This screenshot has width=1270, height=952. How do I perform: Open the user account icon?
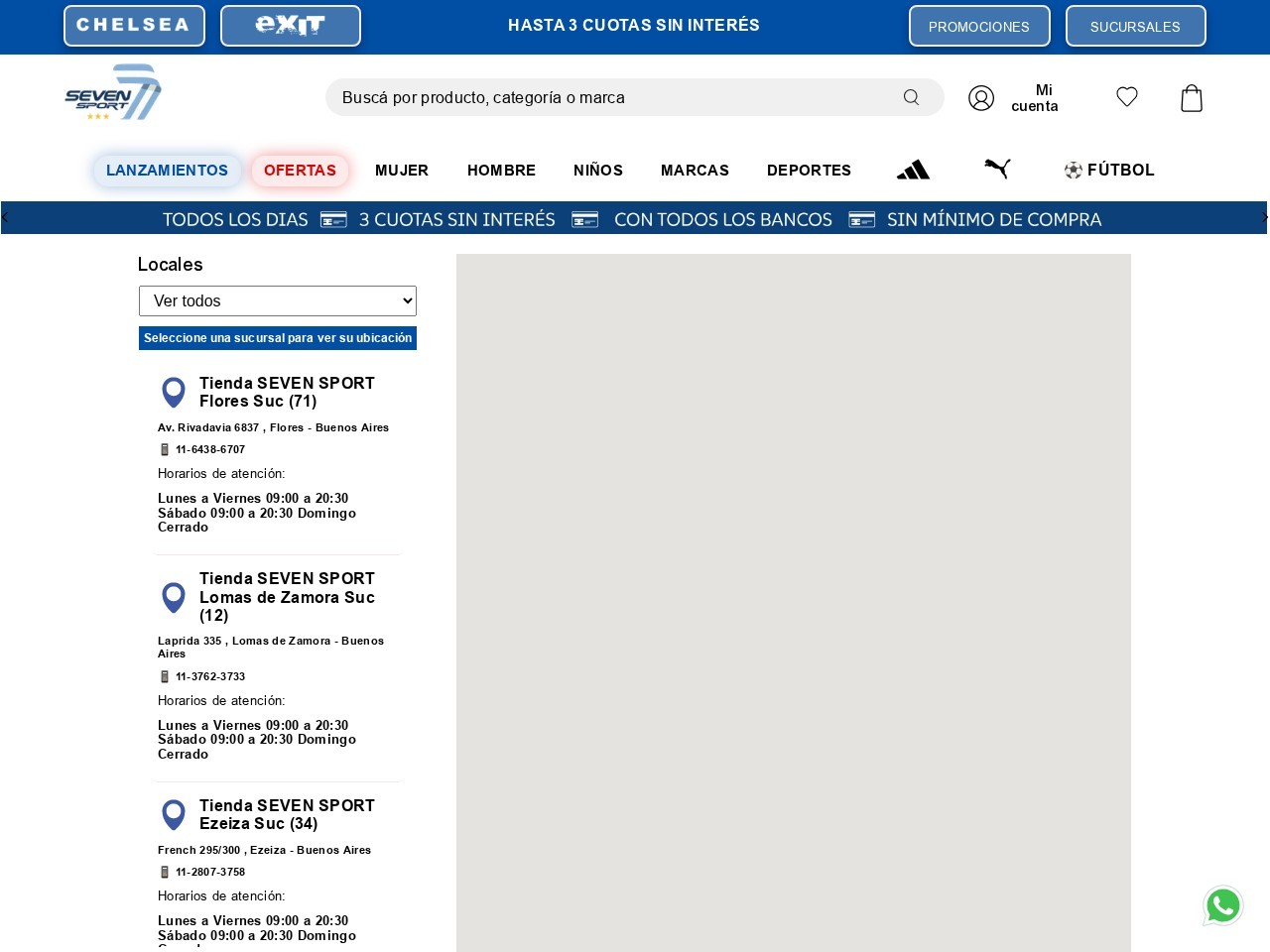point(981,97)
